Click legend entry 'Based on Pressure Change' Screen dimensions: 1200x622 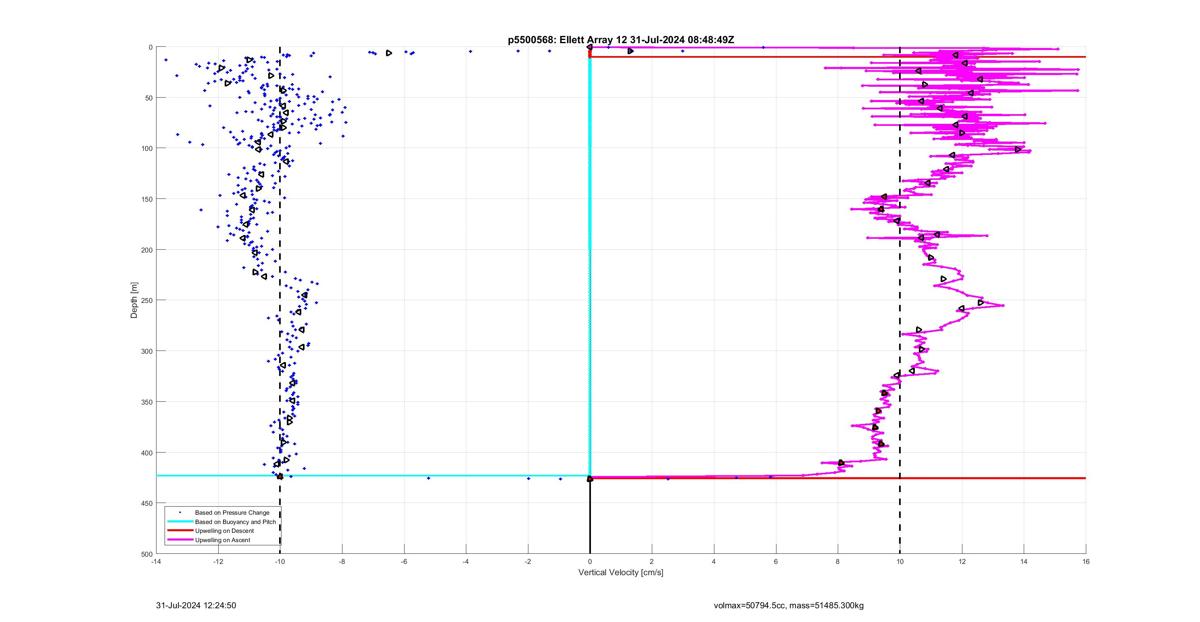(232, 513)
